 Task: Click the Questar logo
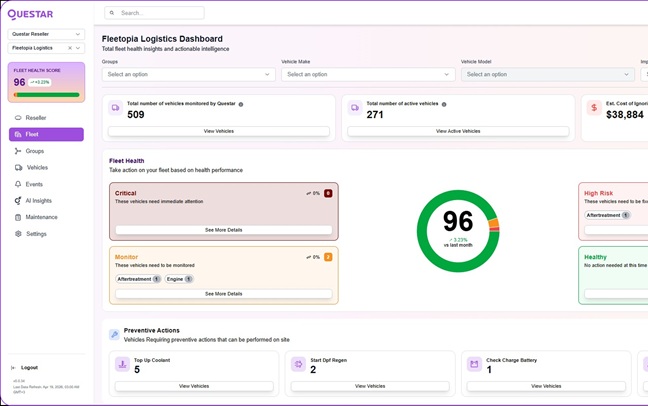coord(30,14)
